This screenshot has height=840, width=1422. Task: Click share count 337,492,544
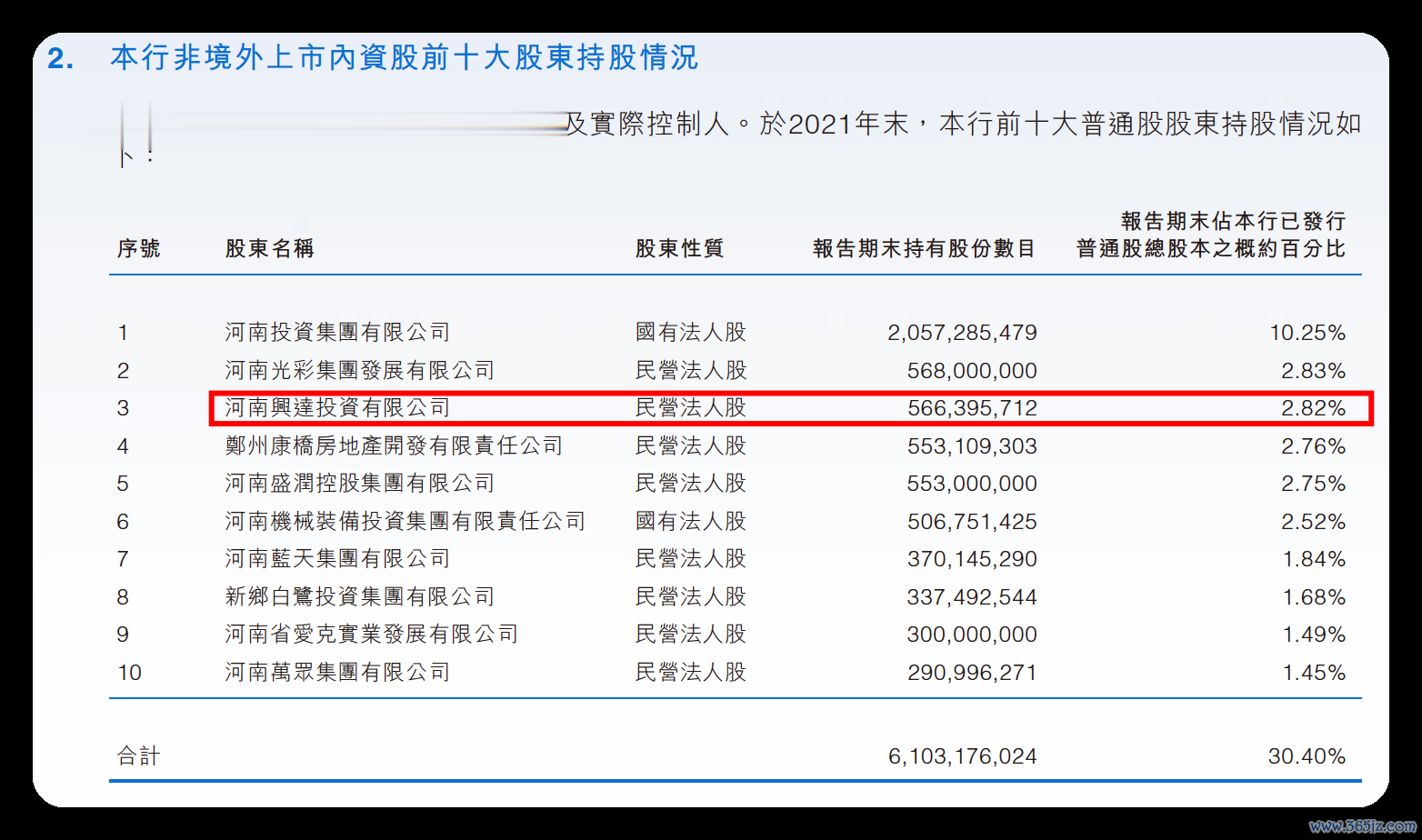973,597
